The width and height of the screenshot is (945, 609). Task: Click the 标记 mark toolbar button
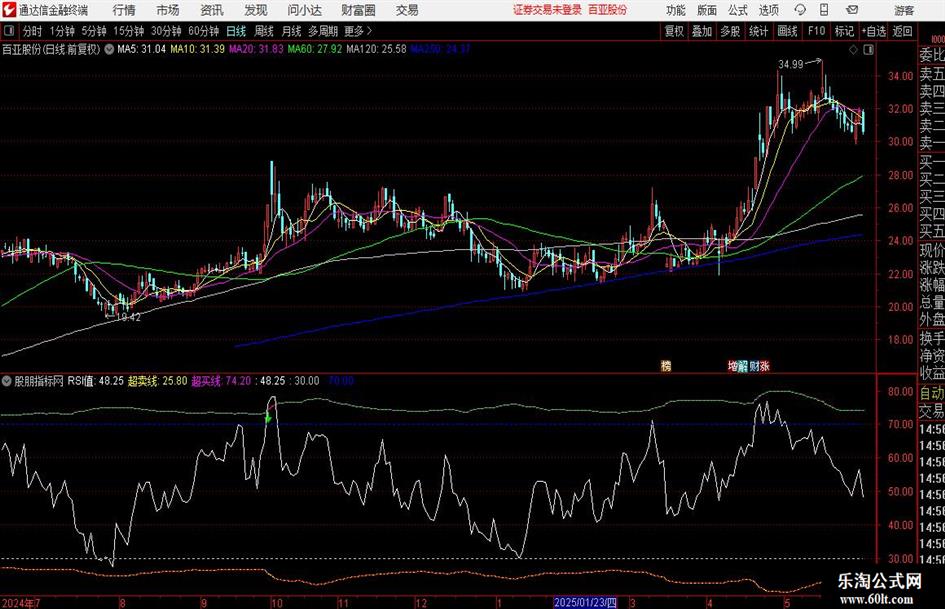point(844,31)
